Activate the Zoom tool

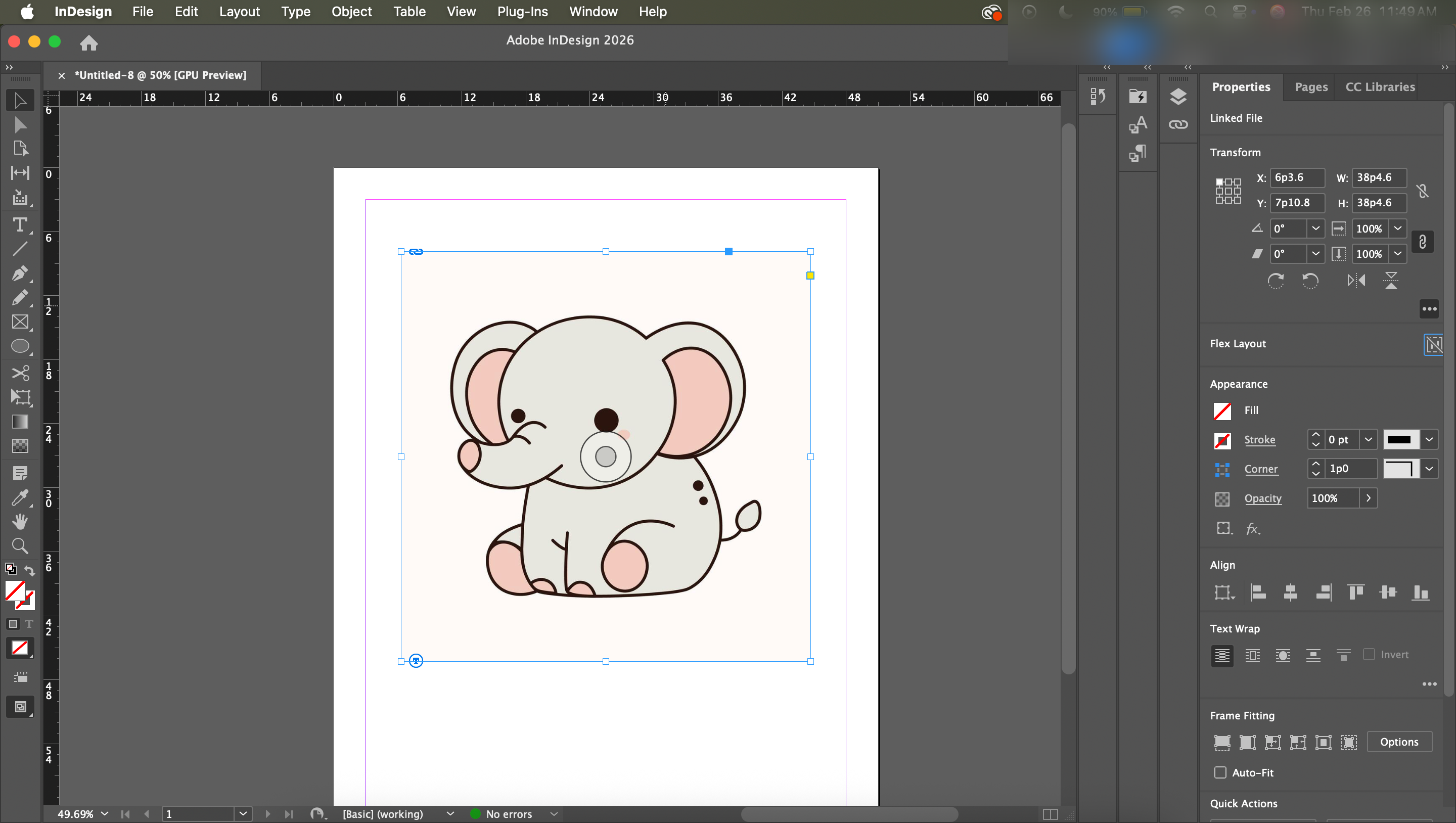pyautogui.click(x=20, y=545)
